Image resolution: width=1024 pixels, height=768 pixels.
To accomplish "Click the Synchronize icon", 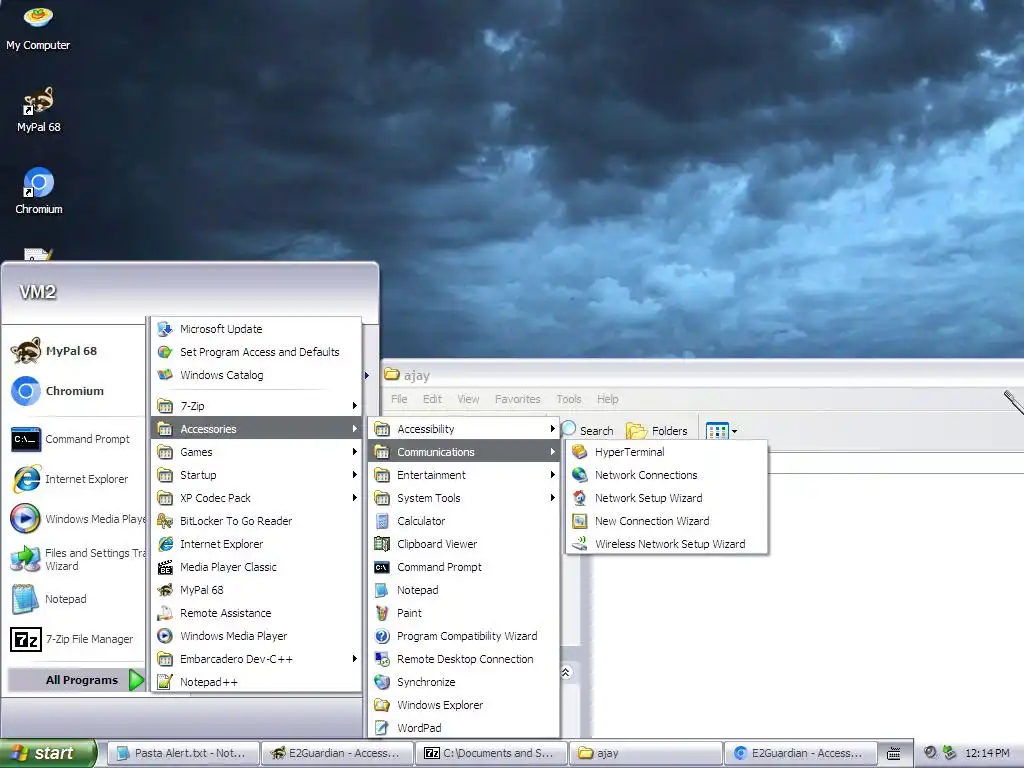I will pyautogui.click(x=382, y=682).
